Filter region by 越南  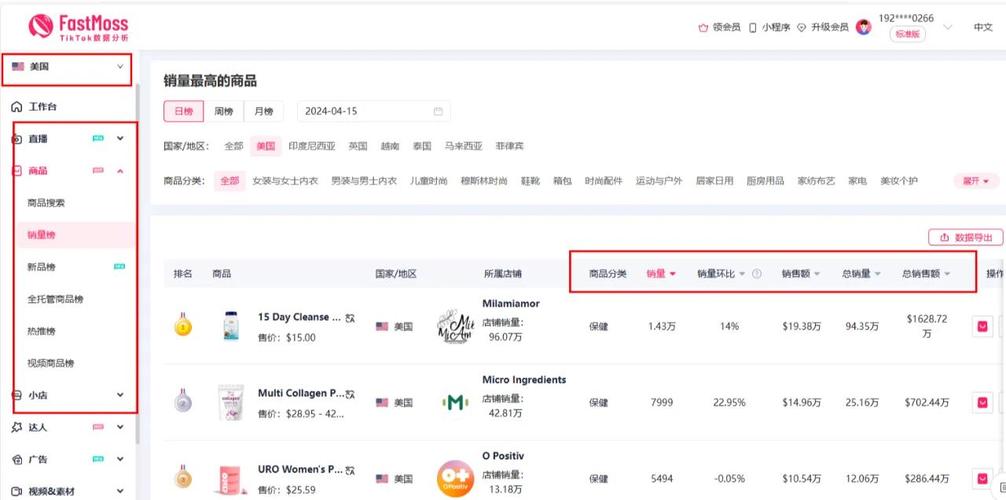coord(389,146)
